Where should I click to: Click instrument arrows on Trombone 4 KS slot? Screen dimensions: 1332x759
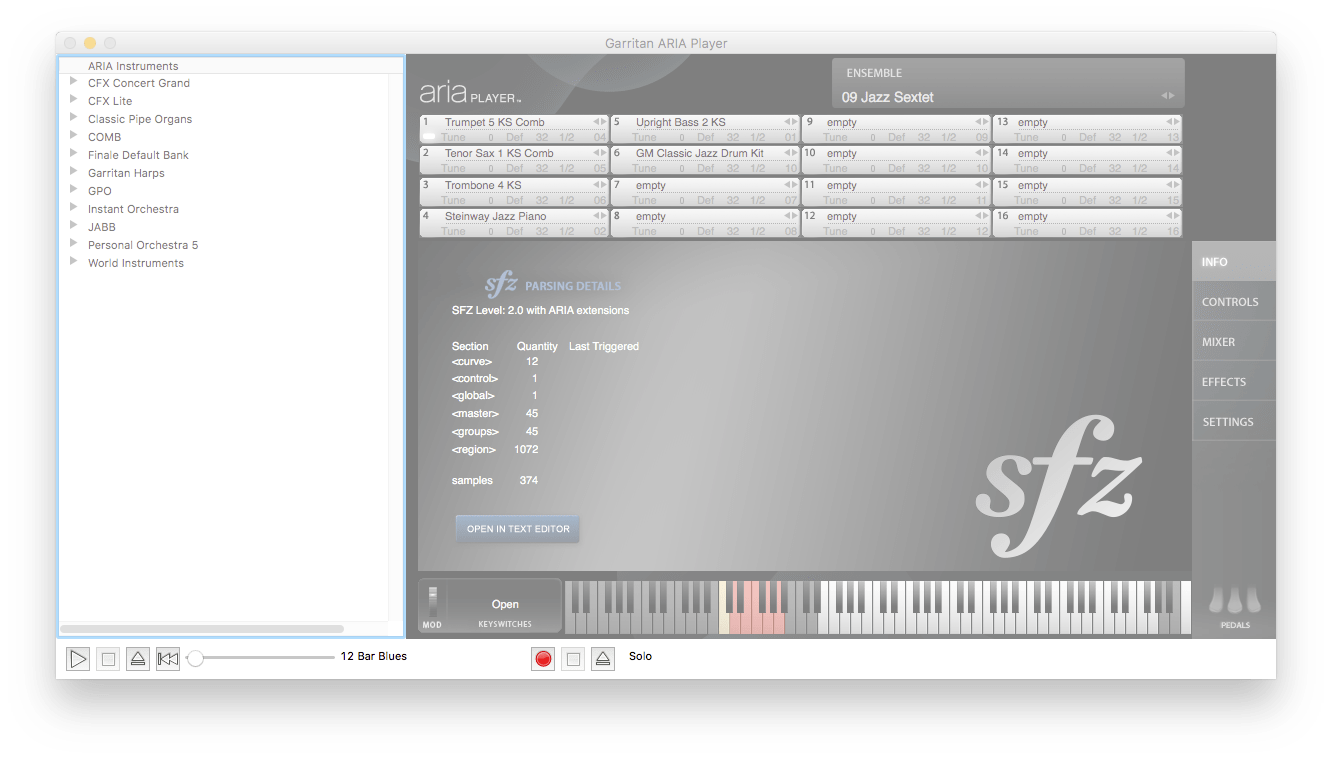click(x=599, y=185)
